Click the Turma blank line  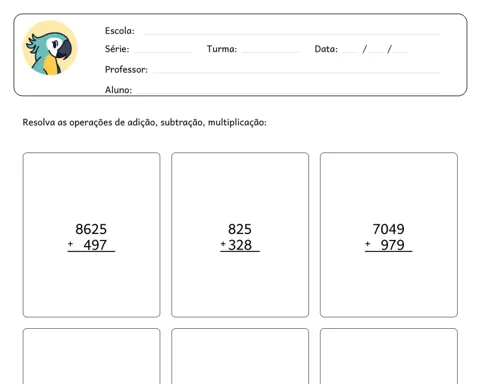coord(270,52)
